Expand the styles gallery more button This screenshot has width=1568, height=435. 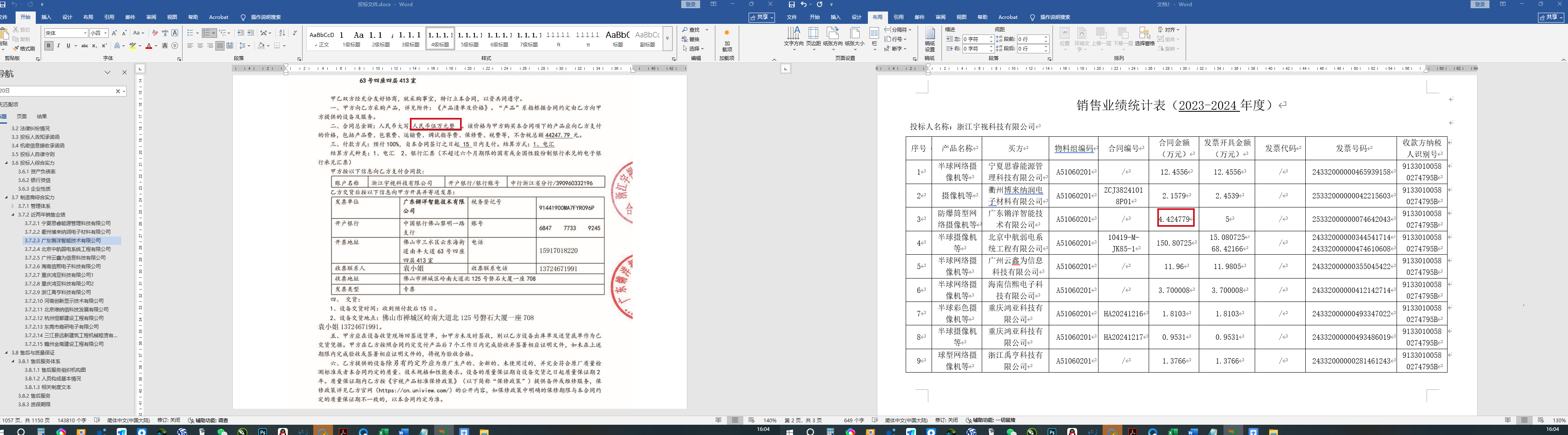click(x=668, y=38)
